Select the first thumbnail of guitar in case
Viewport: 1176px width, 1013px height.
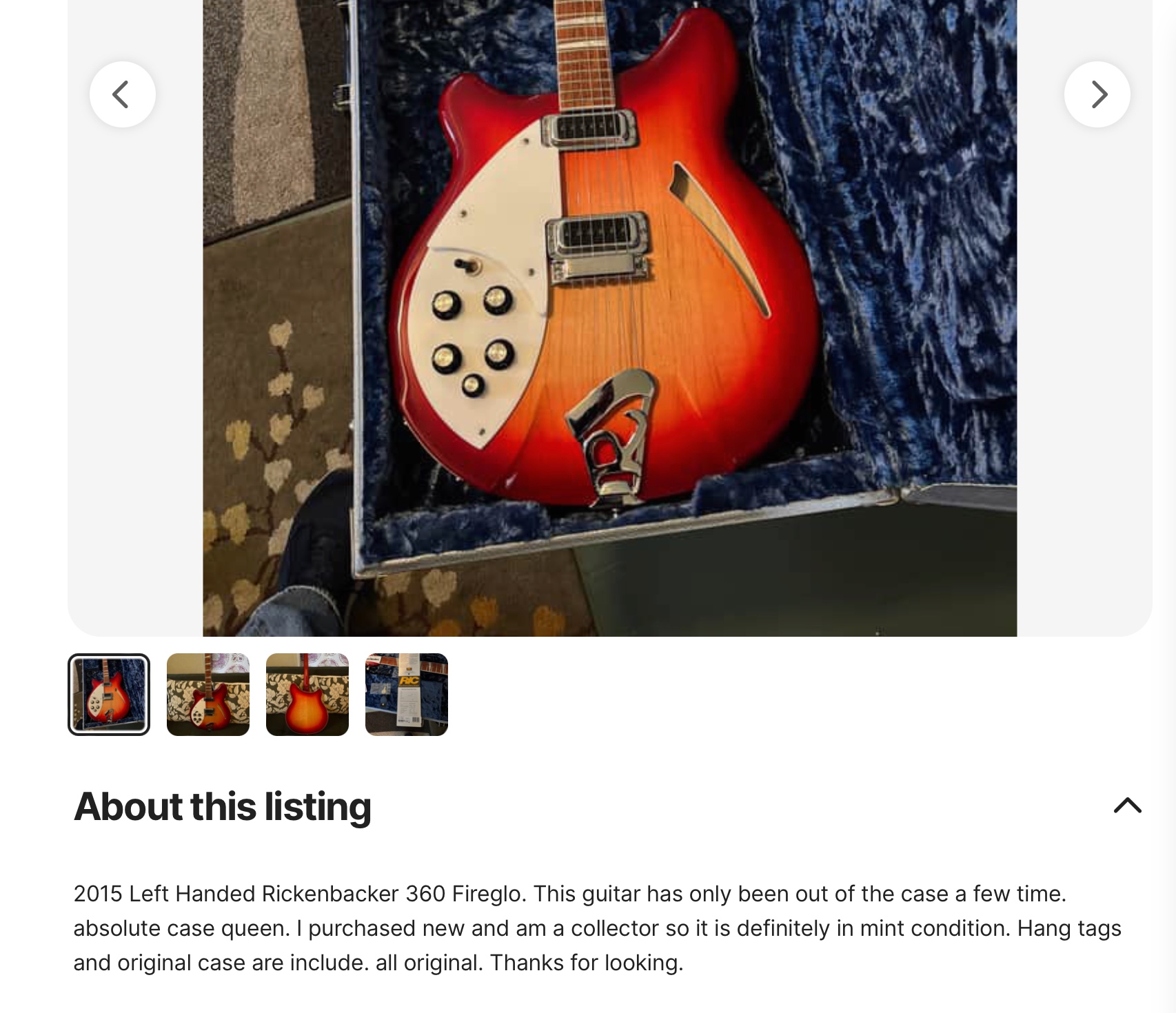point(109,695)
